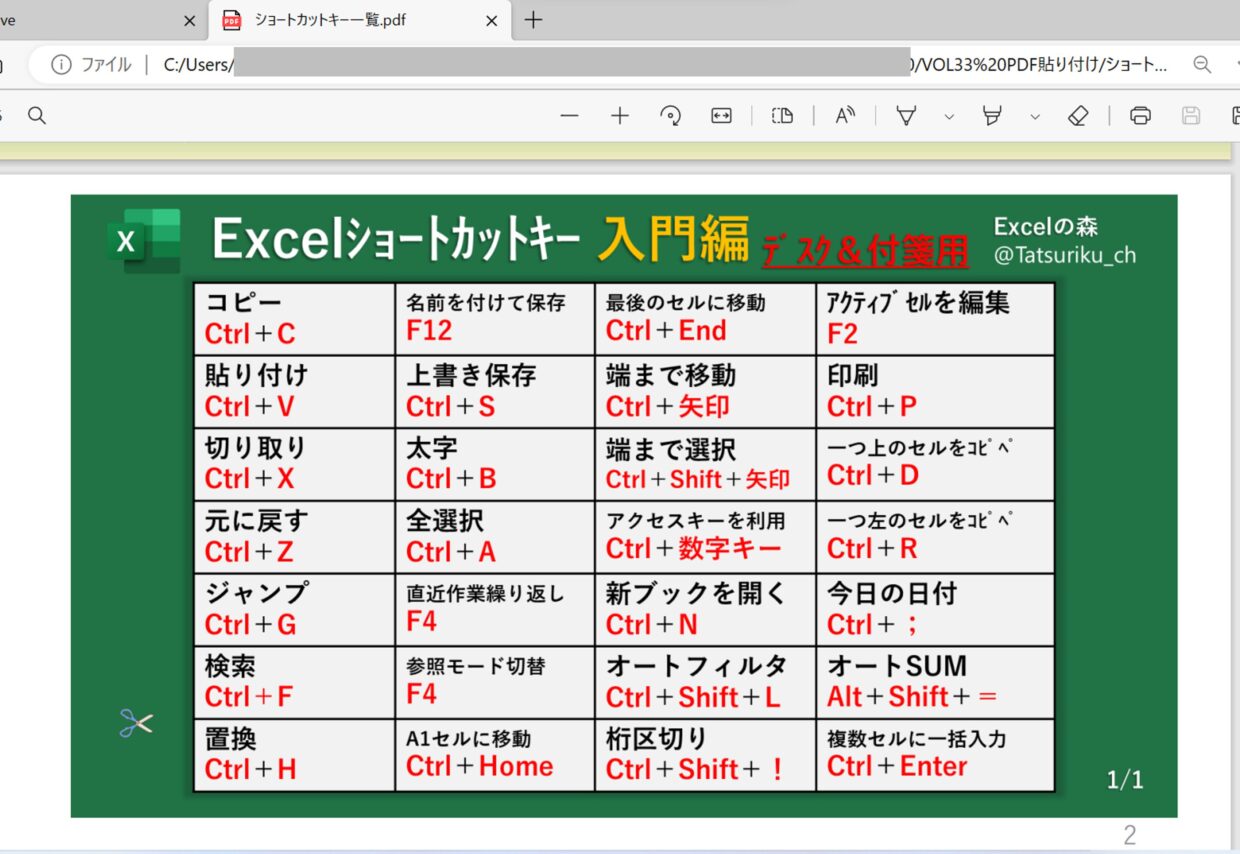This screenshot has height=854, width=1240.
Task: Click the 上書き保存 Ctrl+S cell
Action: pyautogui.click(x=495, y=392)
